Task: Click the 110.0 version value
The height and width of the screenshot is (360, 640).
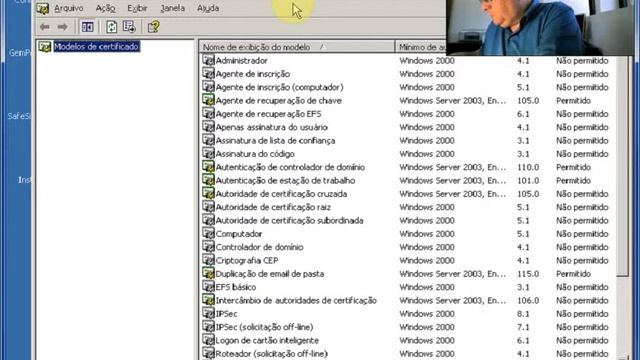Action: 528,167
